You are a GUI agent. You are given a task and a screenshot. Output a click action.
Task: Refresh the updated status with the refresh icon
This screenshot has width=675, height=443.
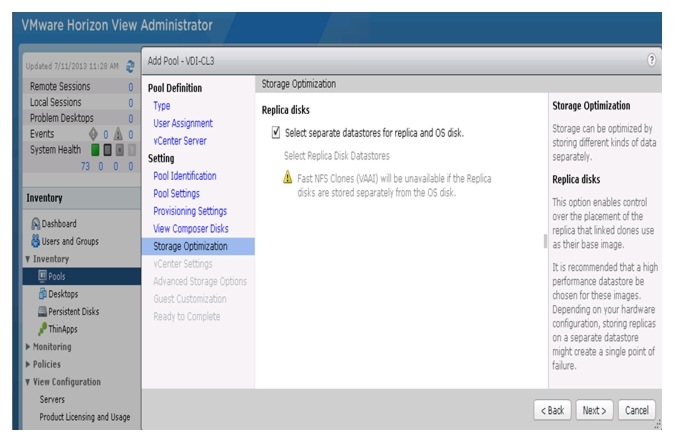coord(130,66)
